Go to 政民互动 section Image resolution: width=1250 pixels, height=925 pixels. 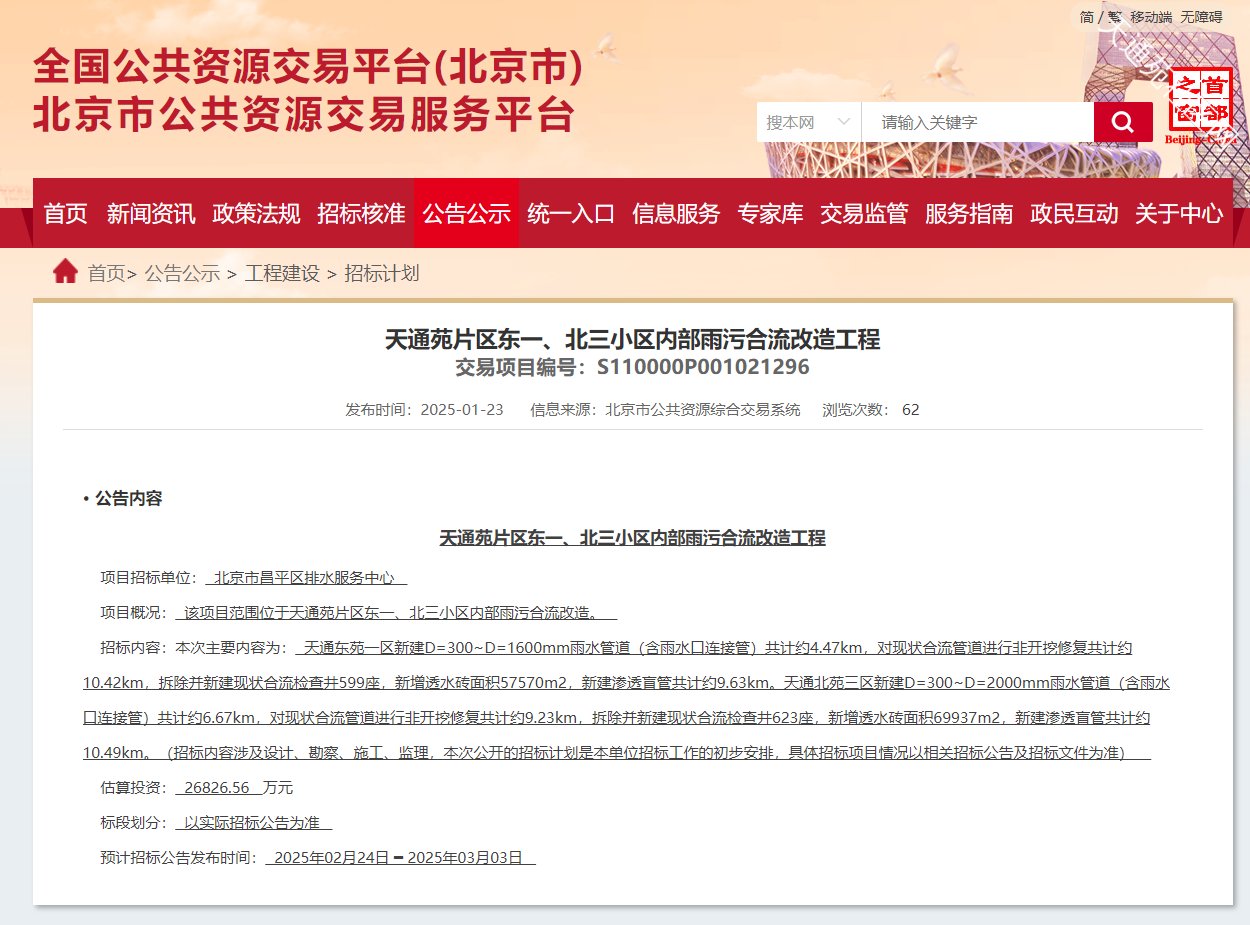[x=1074, y=213]
